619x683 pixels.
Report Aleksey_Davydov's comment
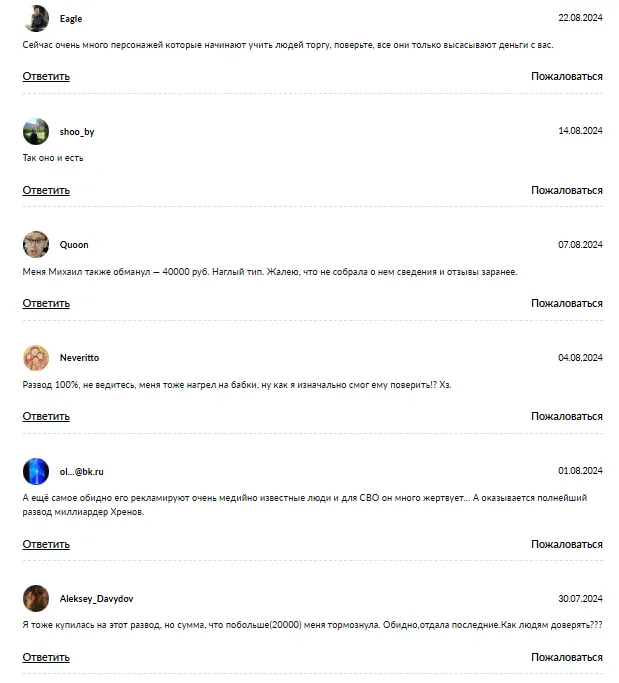click(x=567, y=657)
